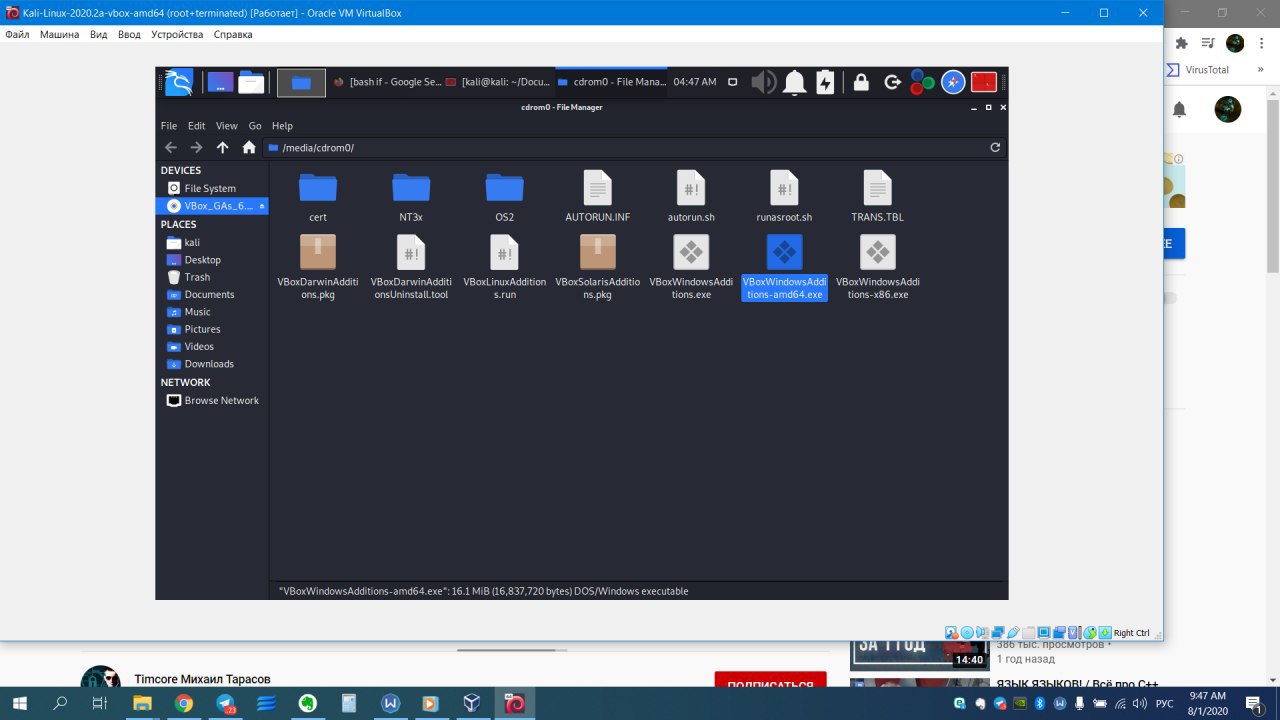
Task: Open Kali notifications bell icon
Action: (794, 82)
